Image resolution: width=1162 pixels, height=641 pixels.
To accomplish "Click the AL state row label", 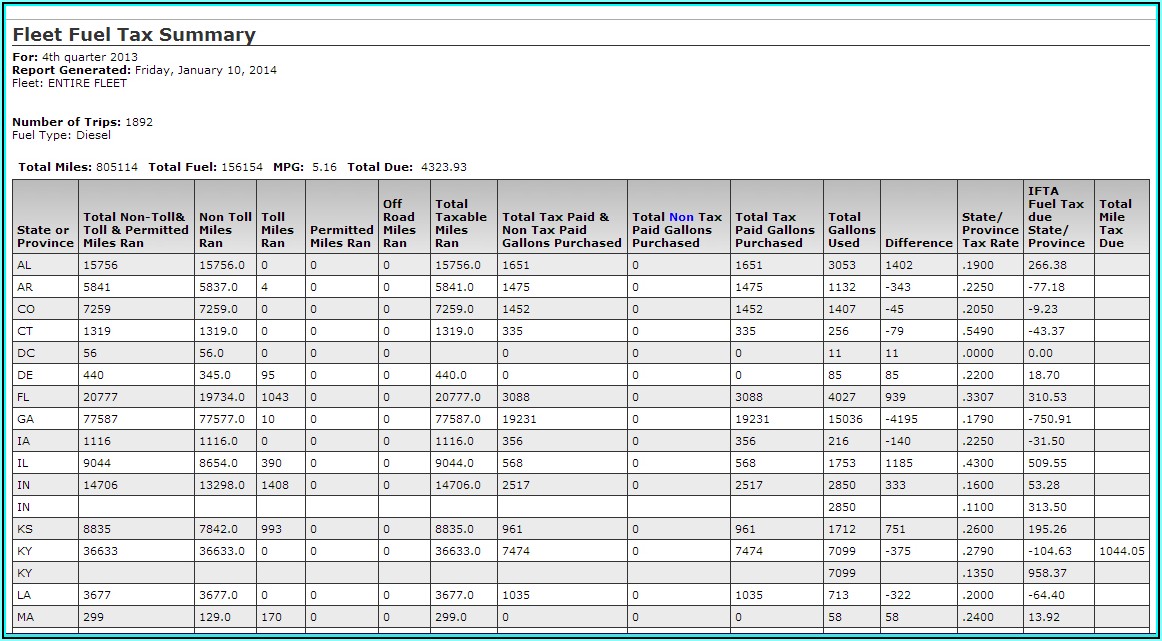I will (25, 265).
